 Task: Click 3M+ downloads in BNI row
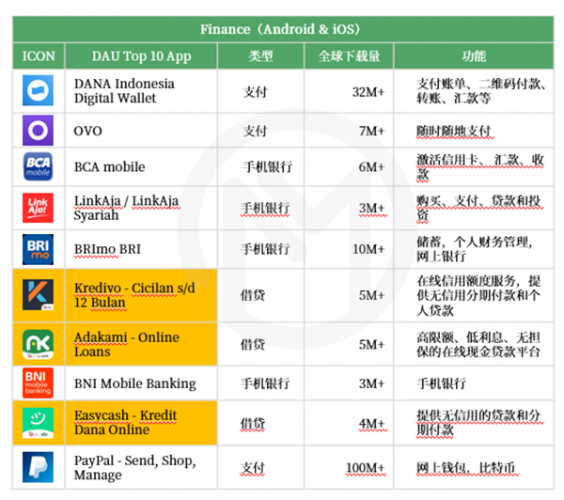(372, 383)
